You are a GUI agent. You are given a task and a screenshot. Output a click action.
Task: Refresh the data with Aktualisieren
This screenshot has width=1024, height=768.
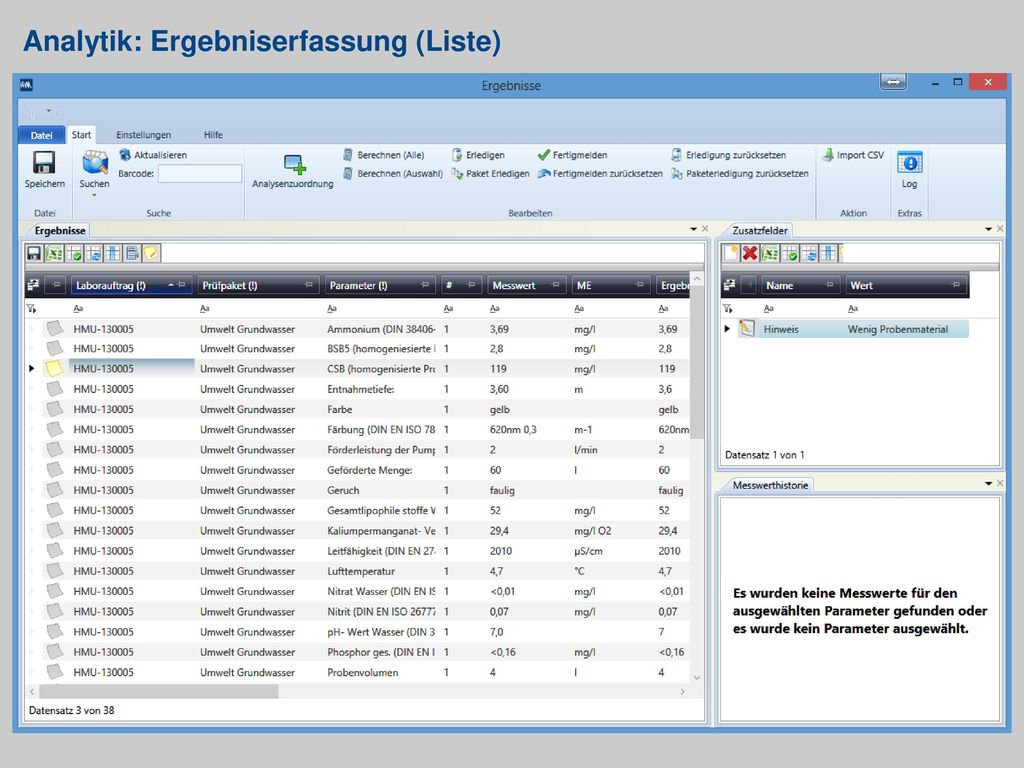[x=153, y=155]
